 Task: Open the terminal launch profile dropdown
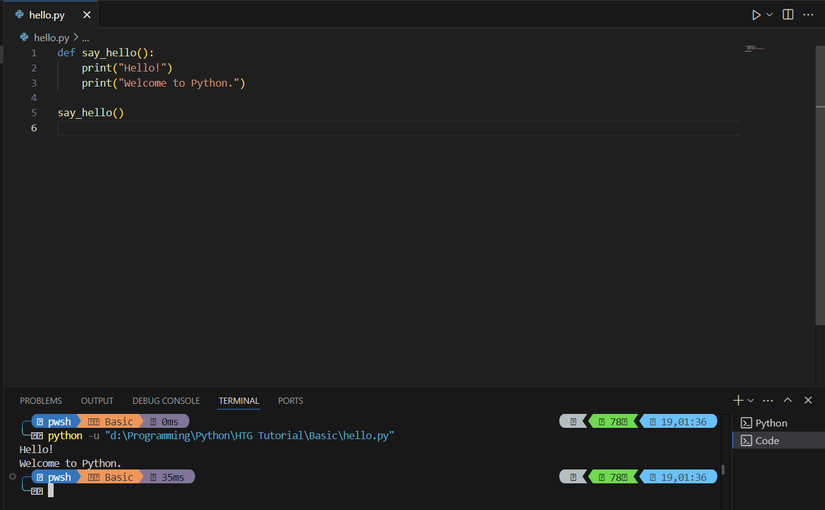coord(751,400)
